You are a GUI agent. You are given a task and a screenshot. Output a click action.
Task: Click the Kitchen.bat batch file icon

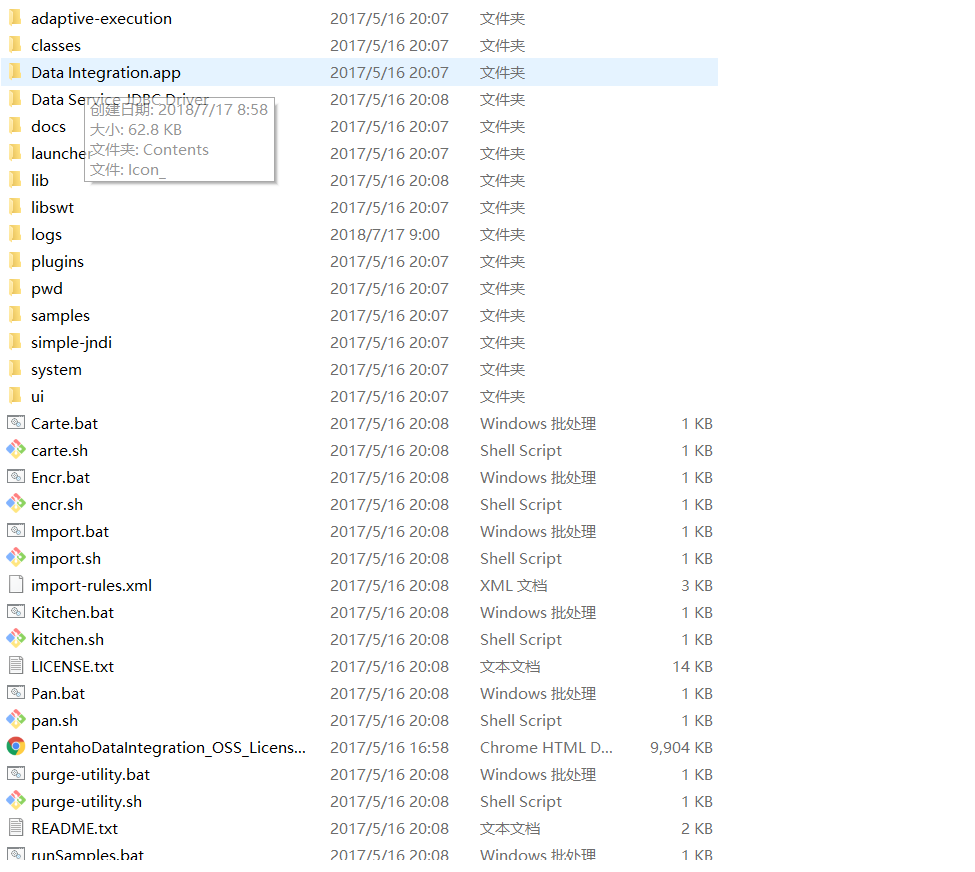tap(16, 612)
